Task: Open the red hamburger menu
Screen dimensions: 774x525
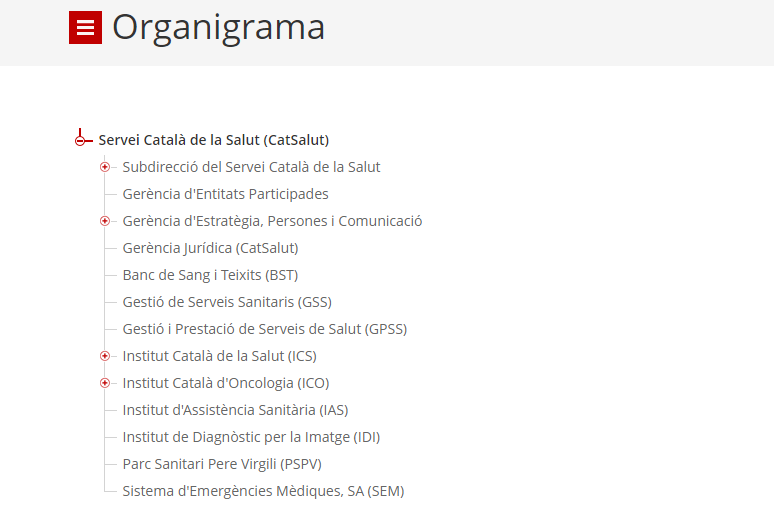Action: point(85,28)
